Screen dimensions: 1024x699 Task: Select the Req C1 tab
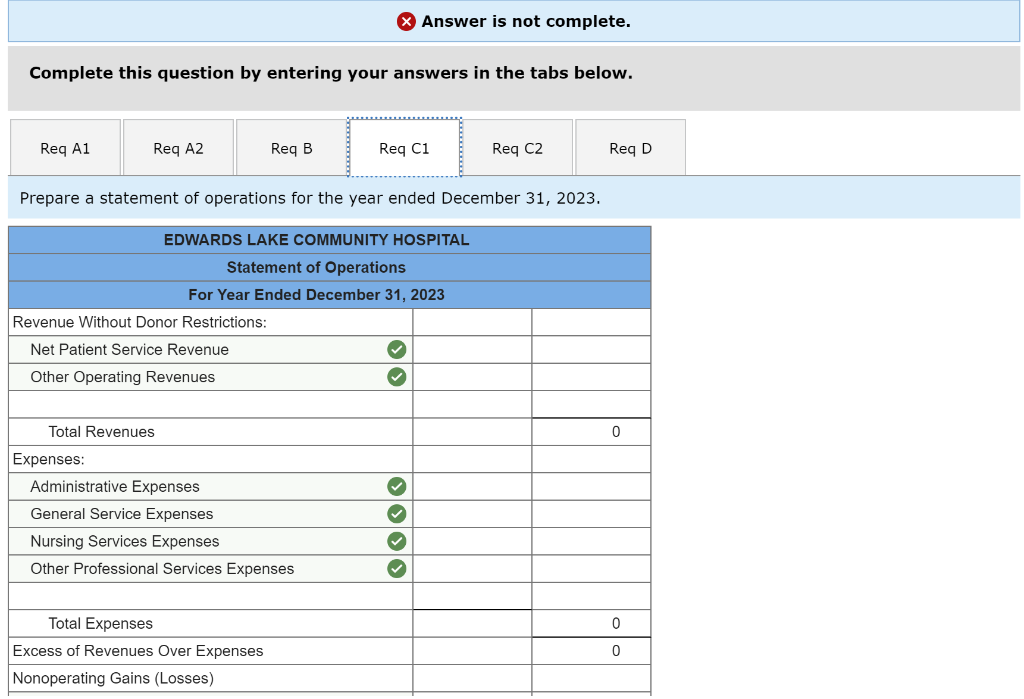tap(404, 148)
